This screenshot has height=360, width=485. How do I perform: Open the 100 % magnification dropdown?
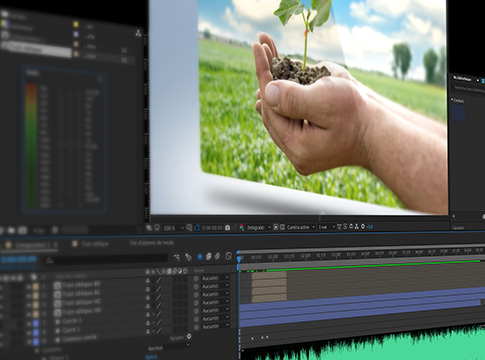[x=173, y=228]
